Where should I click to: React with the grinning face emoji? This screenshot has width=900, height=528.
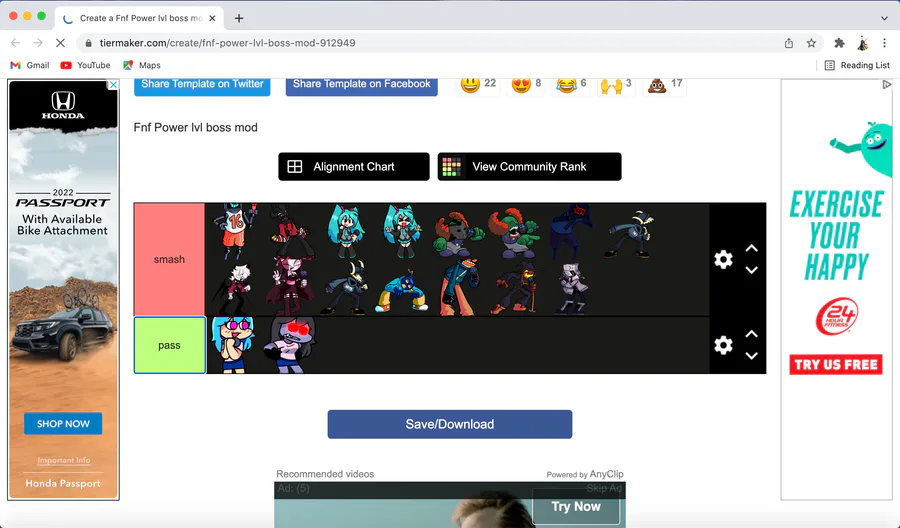pos(470,84)
